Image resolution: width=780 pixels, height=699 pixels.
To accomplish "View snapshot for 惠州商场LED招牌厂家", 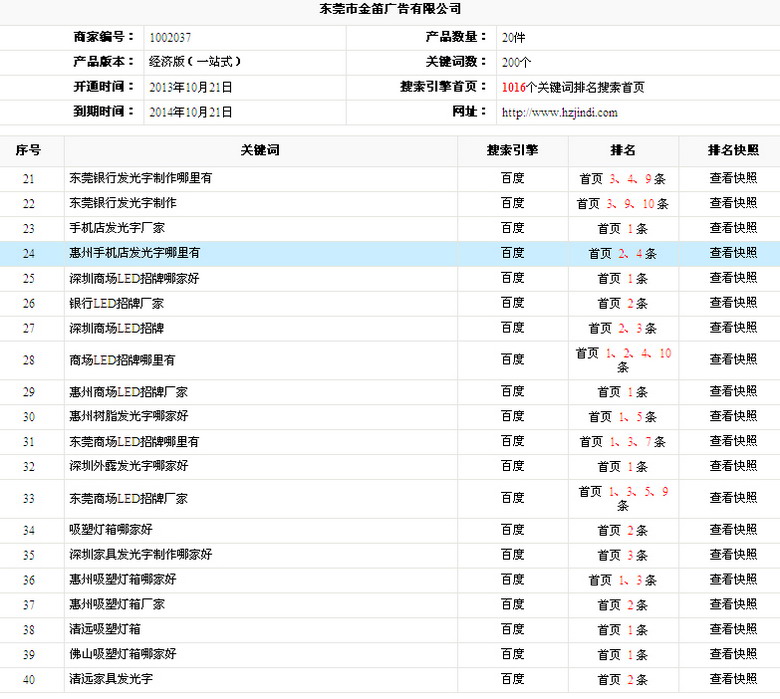I will point(733,391).
